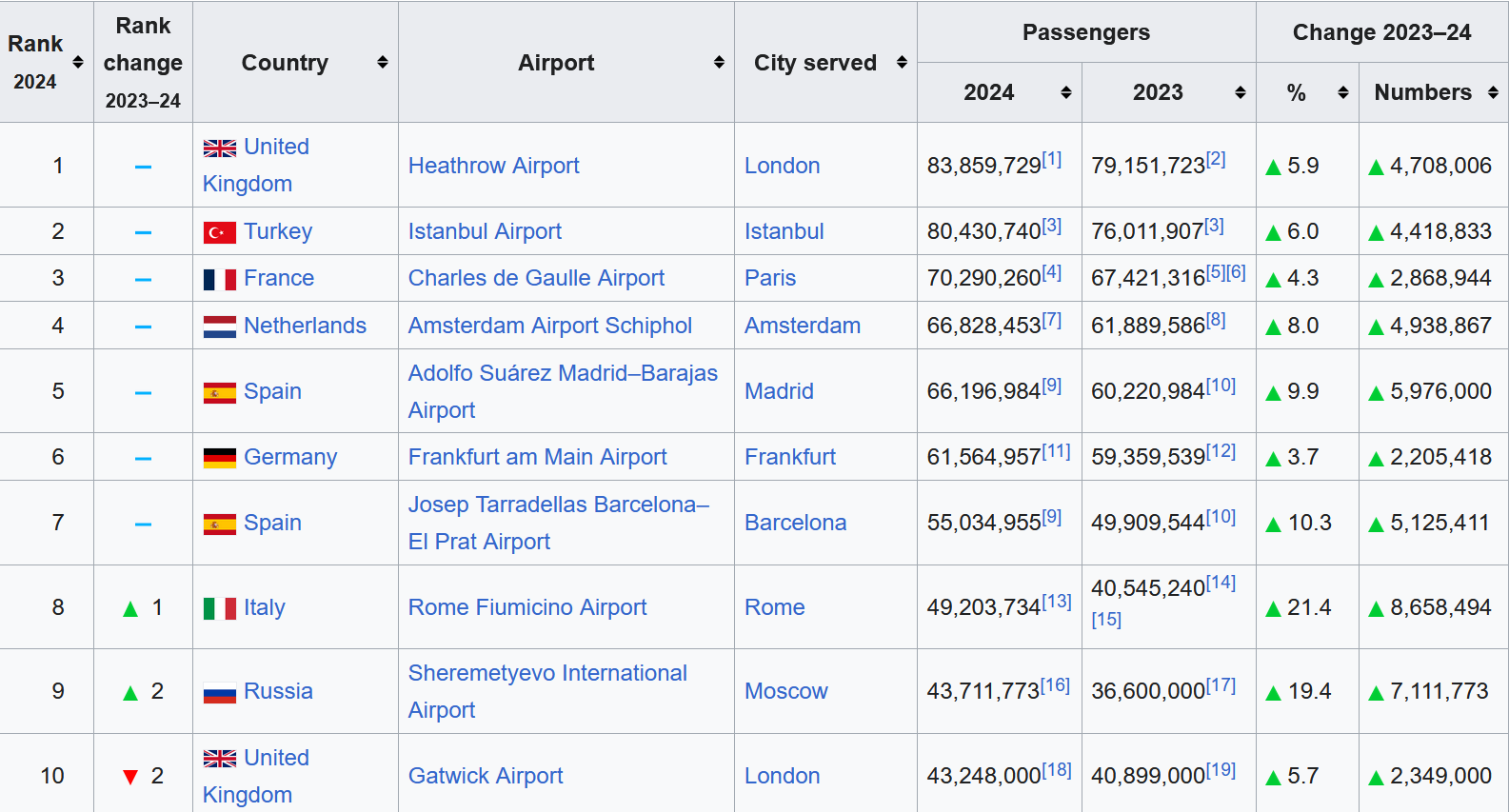Screen dimensions: 1509x812
Task: Open reference 15 under Rome 2023 figure
Action: [1106, 620]
